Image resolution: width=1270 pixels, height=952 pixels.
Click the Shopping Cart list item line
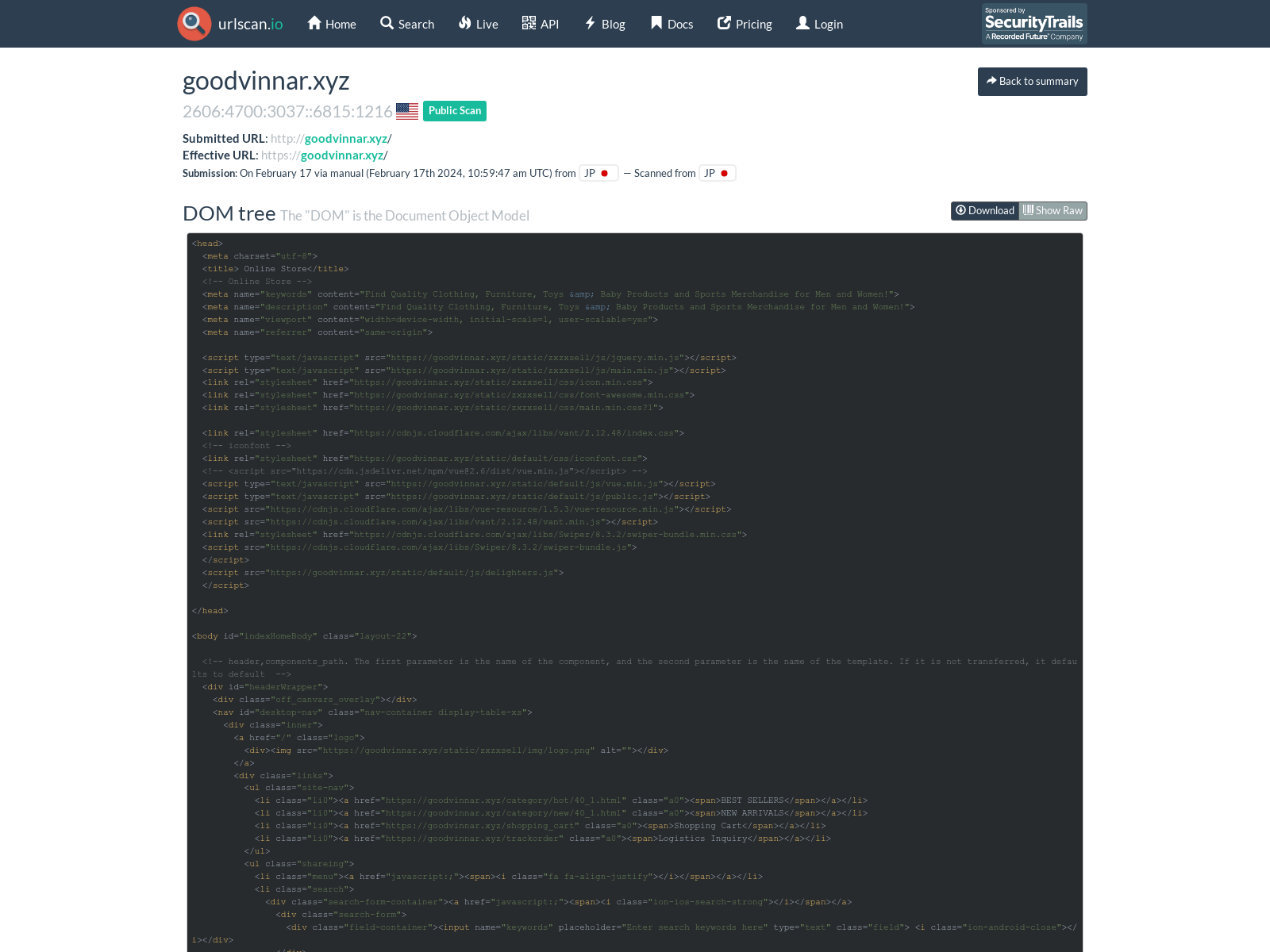[540, 826]
